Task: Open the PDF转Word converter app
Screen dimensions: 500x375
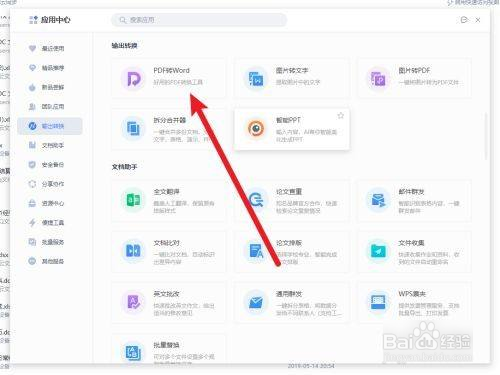Action: click(169, 79)
